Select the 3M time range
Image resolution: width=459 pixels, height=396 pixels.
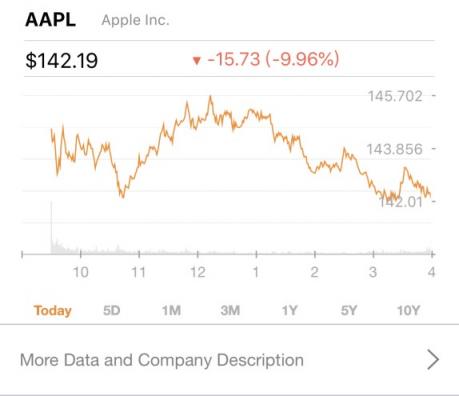230,310
